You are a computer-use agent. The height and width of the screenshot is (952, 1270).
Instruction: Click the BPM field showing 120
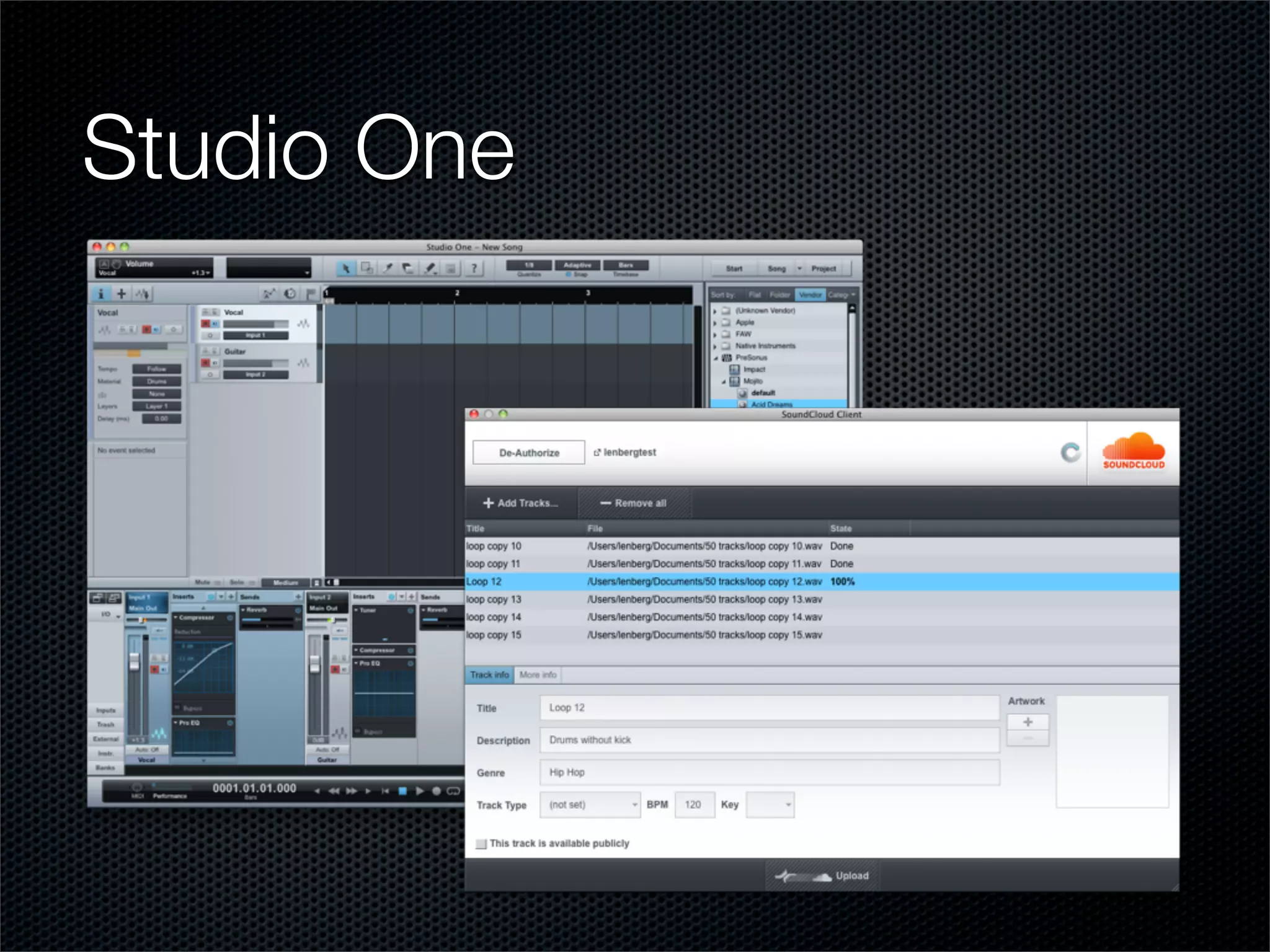coord(695,805)
